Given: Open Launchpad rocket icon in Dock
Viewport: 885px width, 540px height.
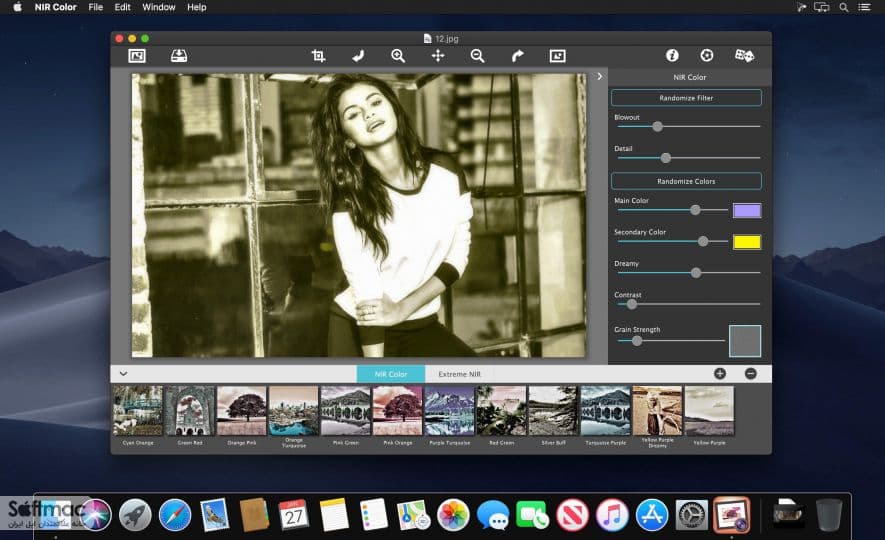Looking at the screenshot, I should (x=135, y=515).
